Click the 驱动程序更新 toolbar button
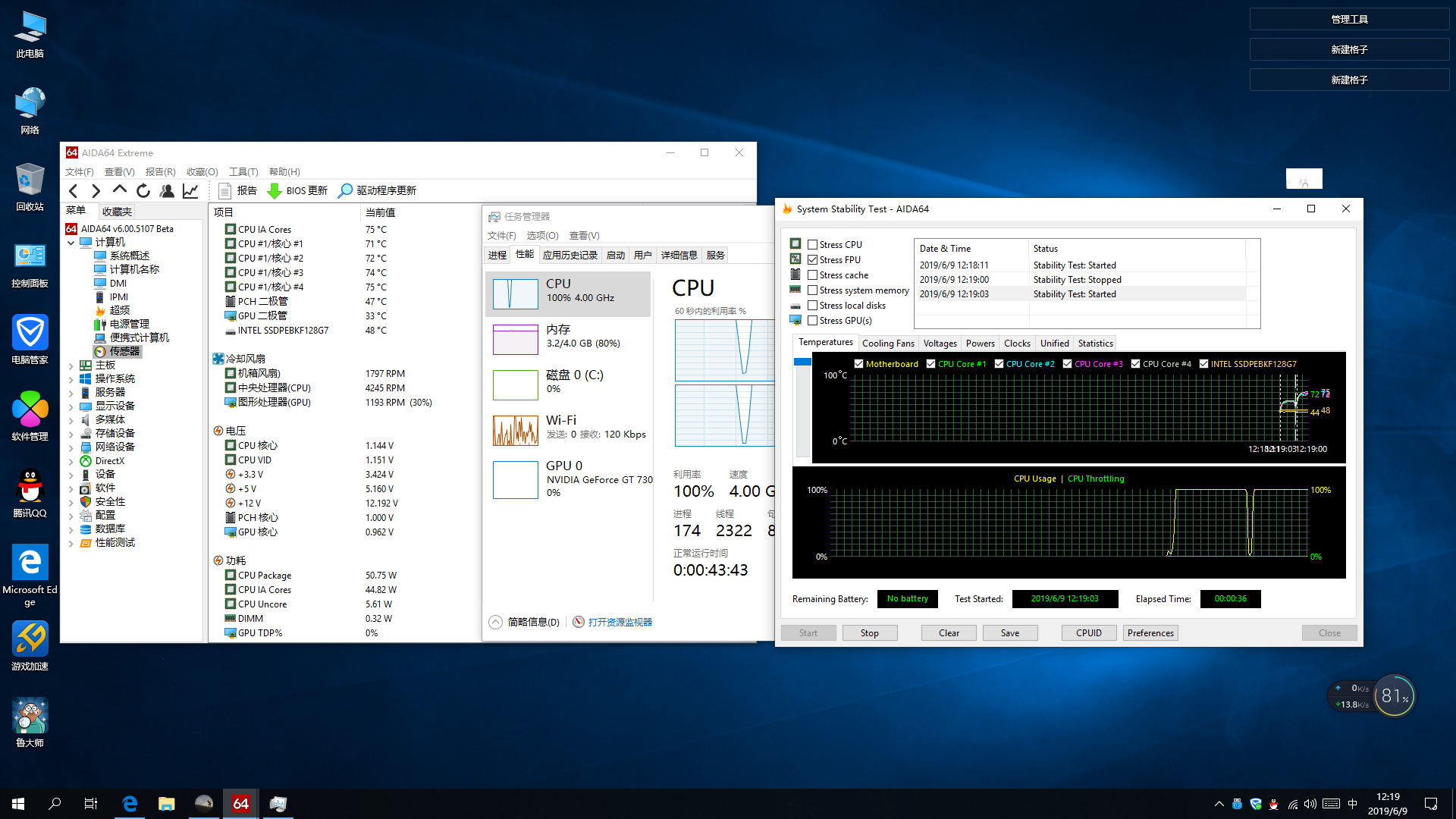The width and height of the screenshot is (1456, 819). [378, 190]
